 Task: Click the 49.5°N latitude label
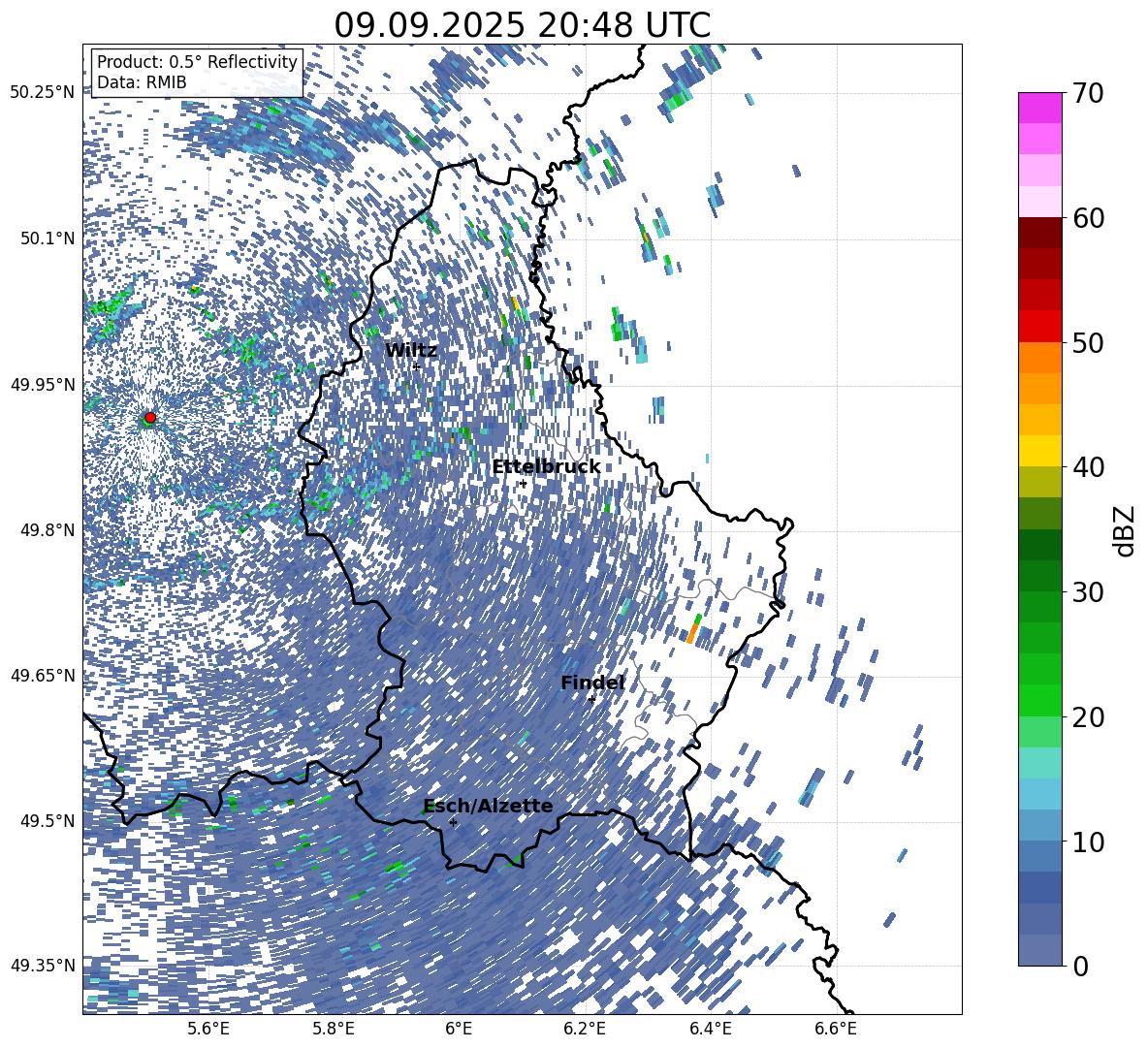[x=48, y=820]
